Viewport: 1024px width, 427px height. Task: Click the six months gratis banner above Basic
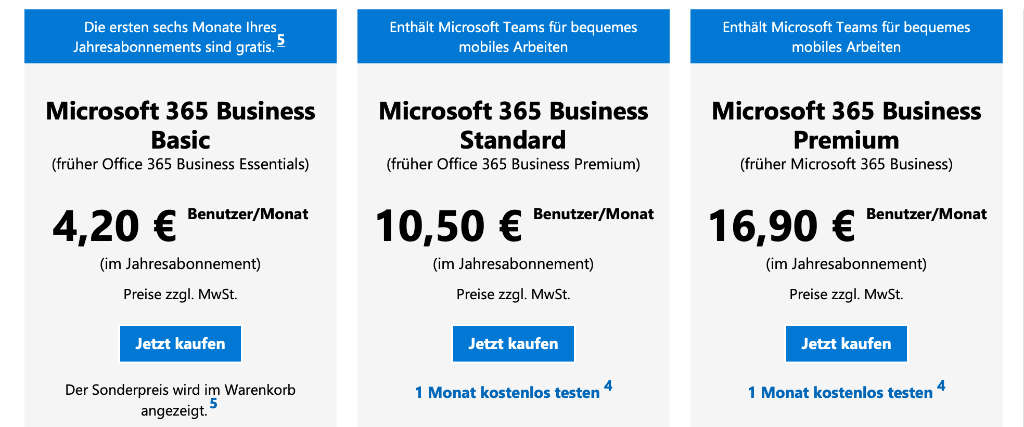click(x=180, y=37)
